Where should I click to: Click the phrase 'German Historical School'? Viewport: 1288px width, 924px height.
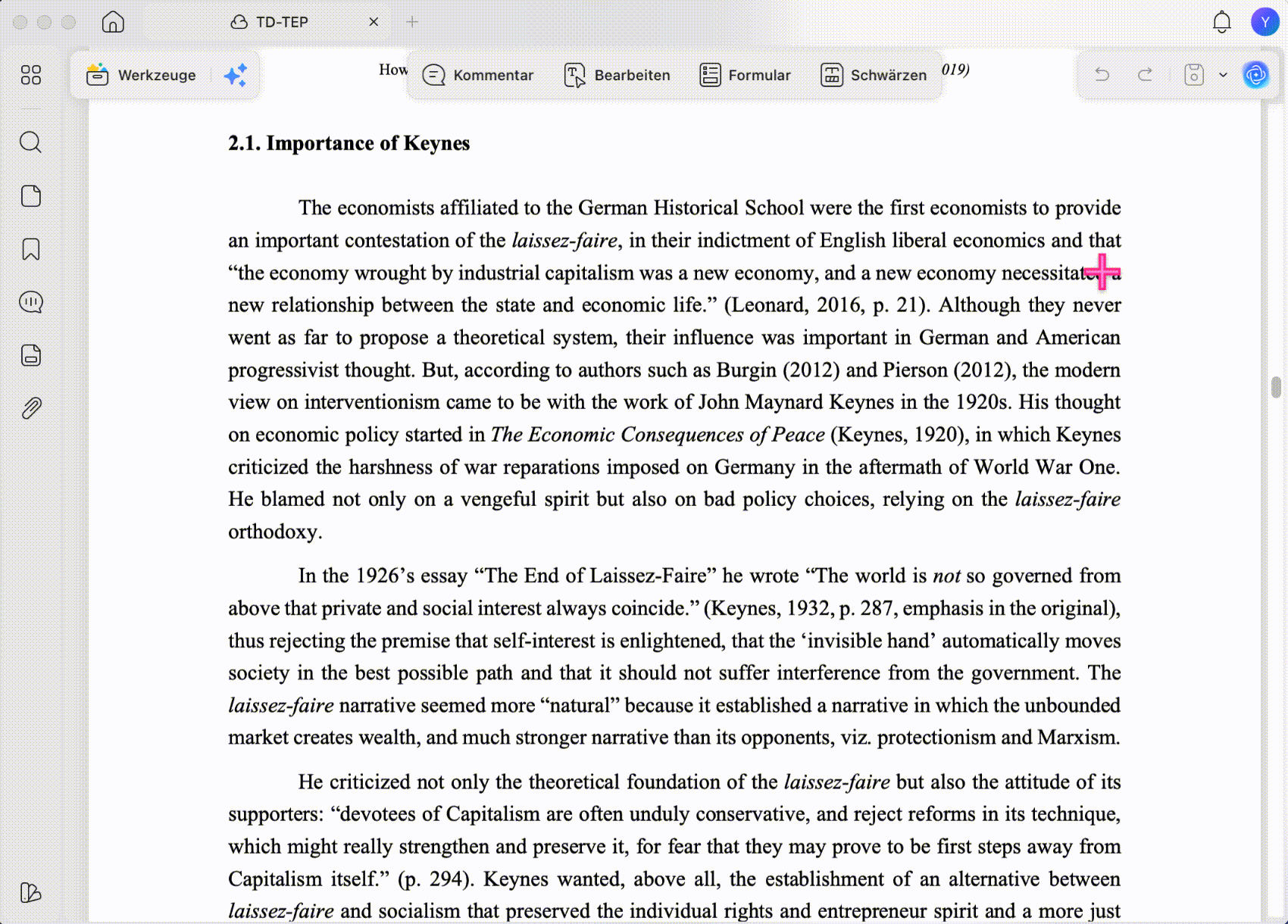(691, 208)
